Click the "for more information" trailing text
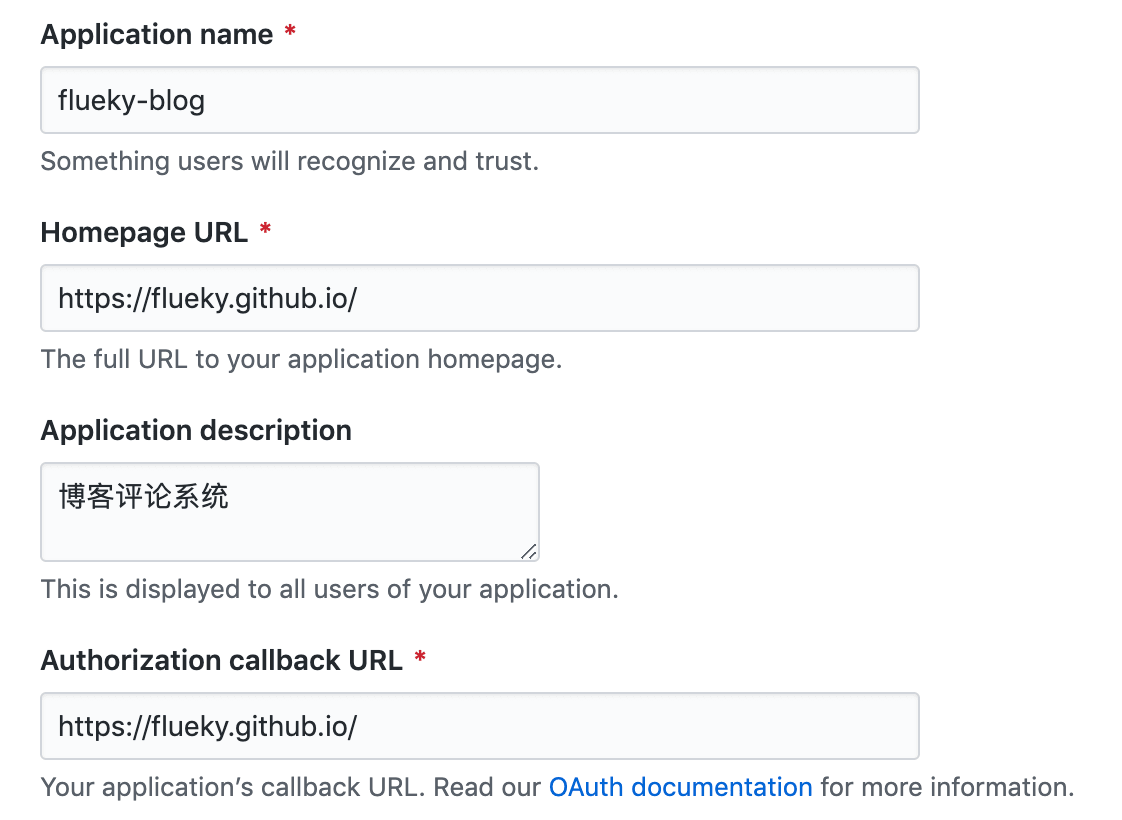1122x820 pixels. coord(946,787)
